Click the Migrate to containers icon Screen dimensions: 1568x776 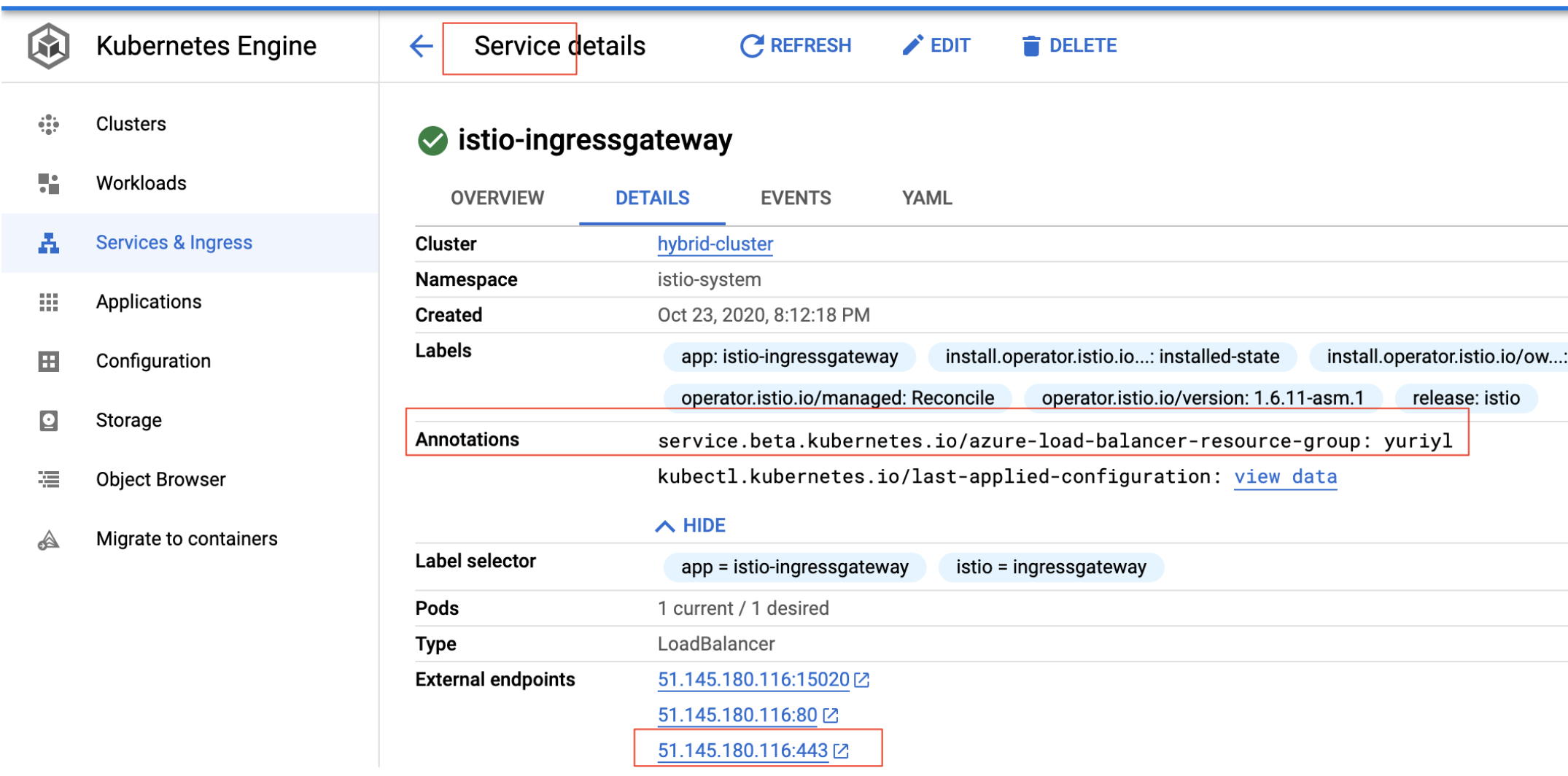tap(48, 540)
